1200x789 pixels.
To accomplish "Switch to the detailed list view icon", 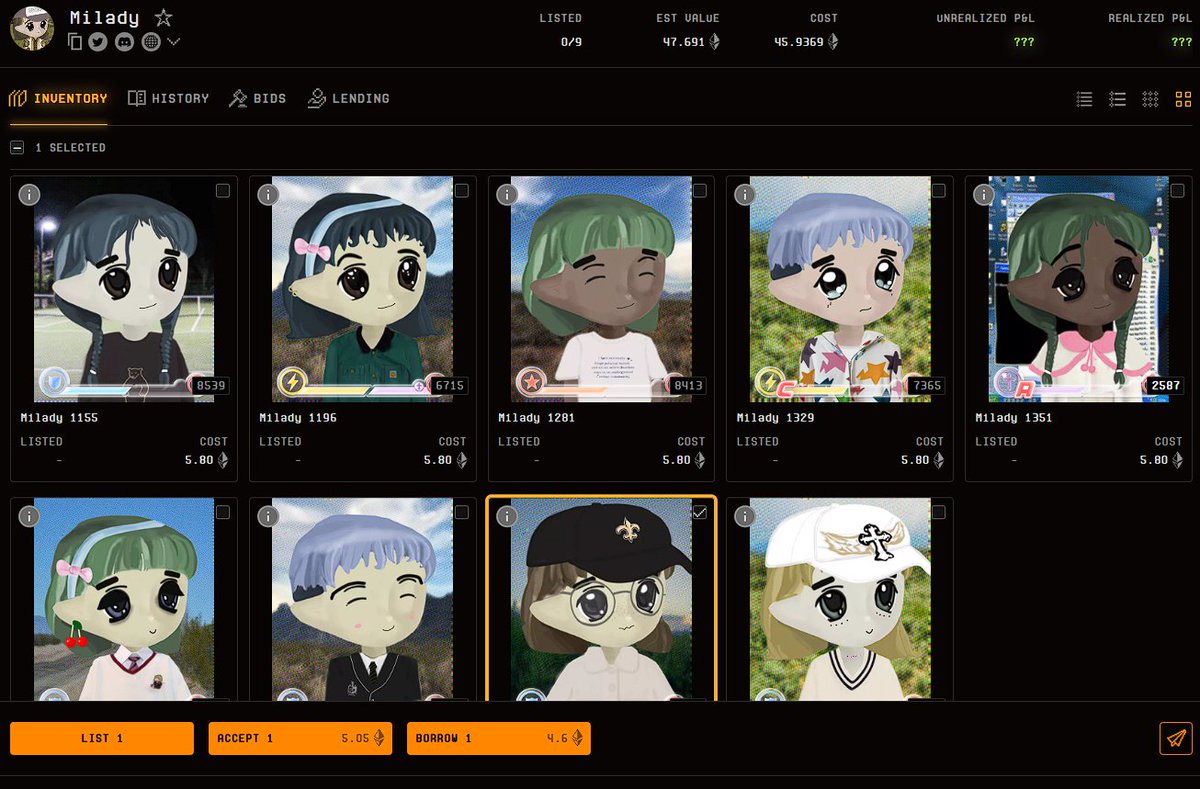I will point(1118,99).
